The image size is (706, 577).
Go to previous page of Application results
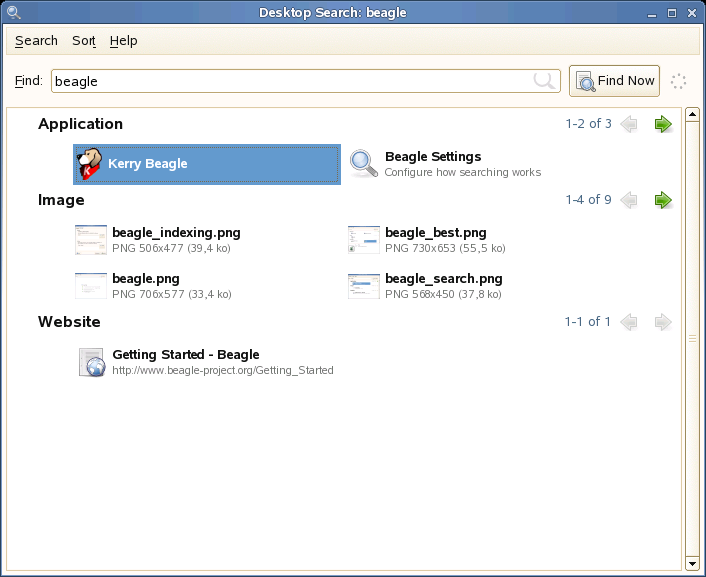pyautogui.click(x=629, y=124)
